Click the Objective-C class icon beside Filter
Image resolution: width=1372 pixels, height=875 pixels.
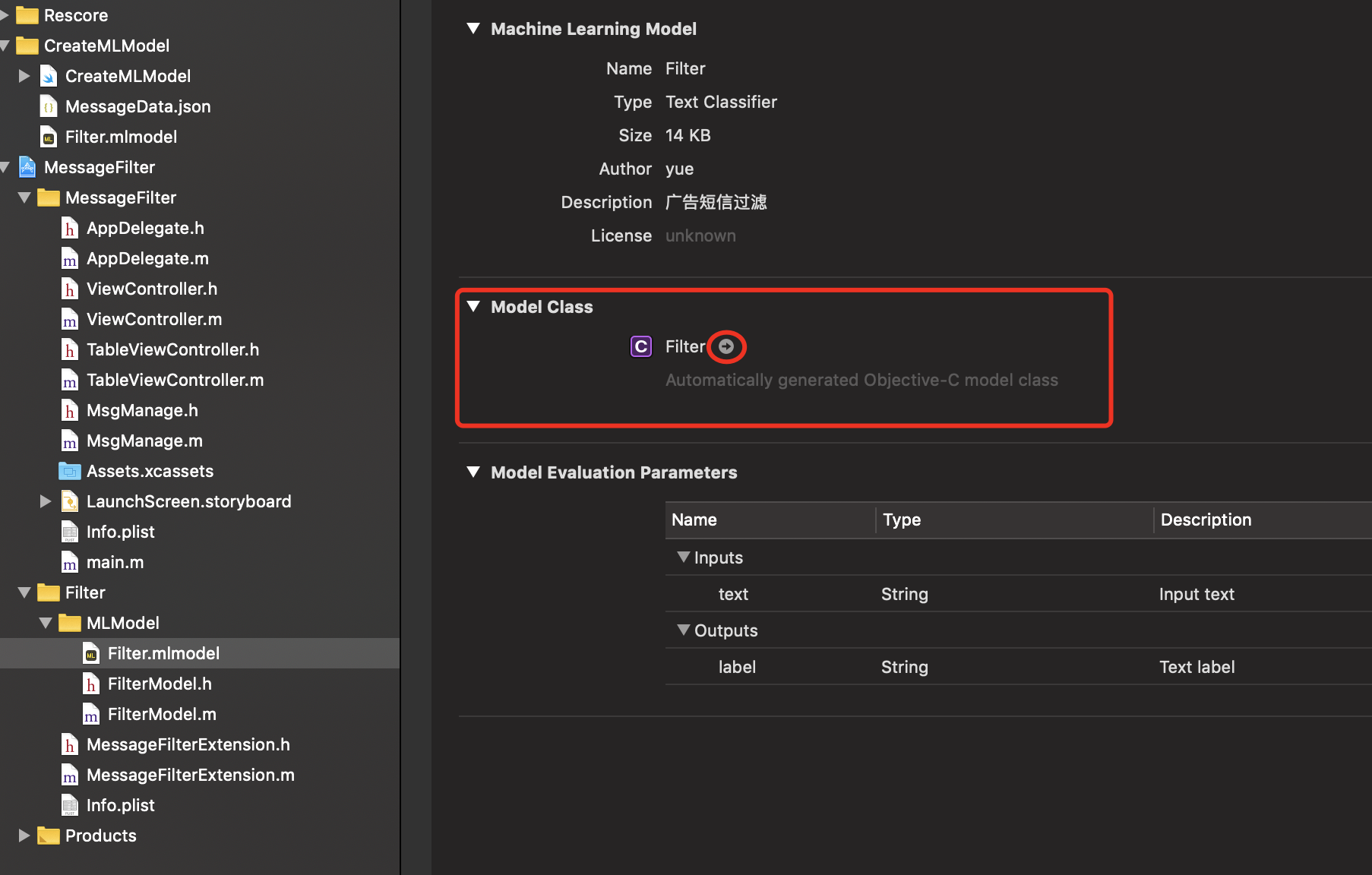(x=641, y=347)
